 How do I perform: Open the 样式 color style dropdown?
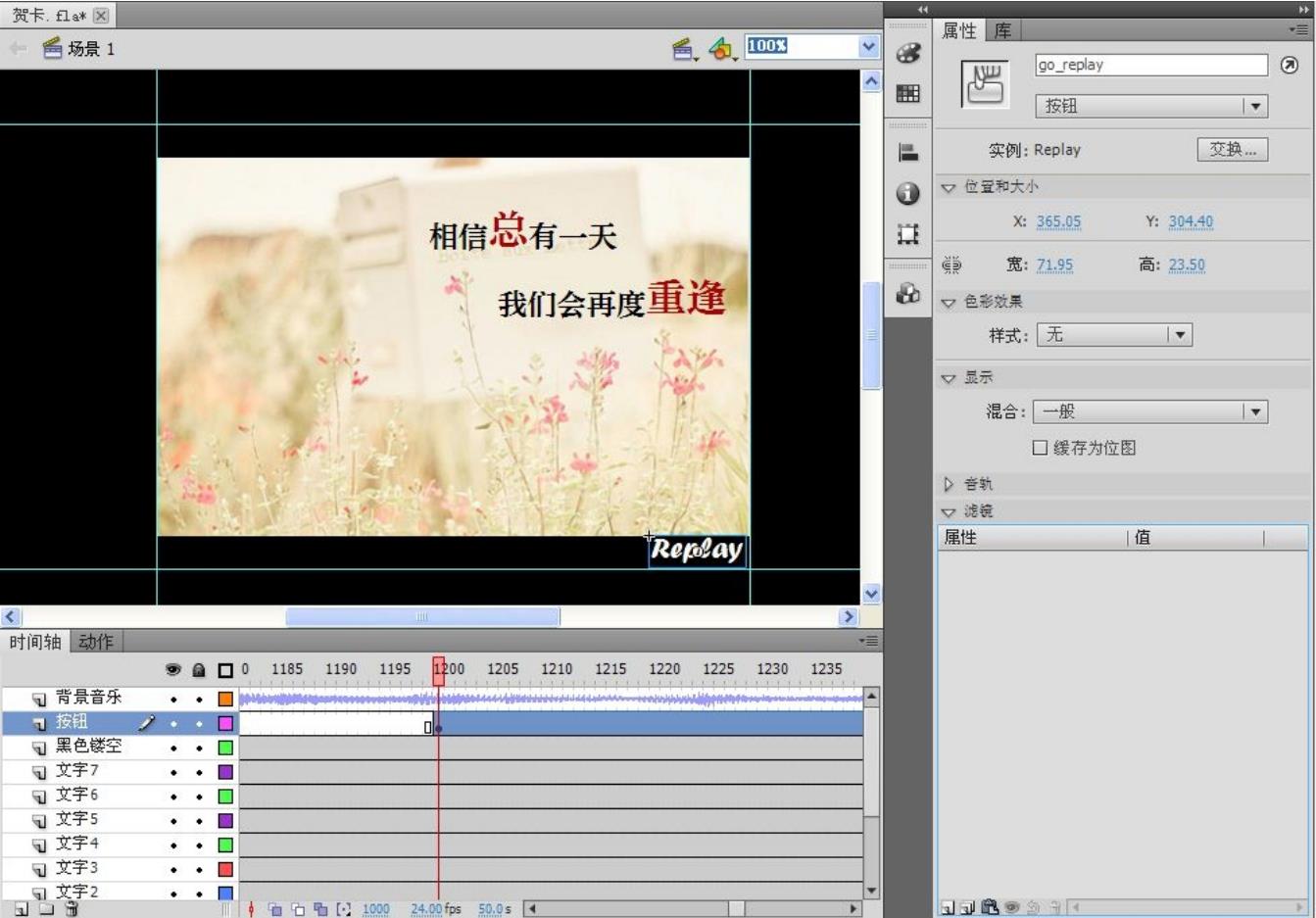click(1113, 335)
